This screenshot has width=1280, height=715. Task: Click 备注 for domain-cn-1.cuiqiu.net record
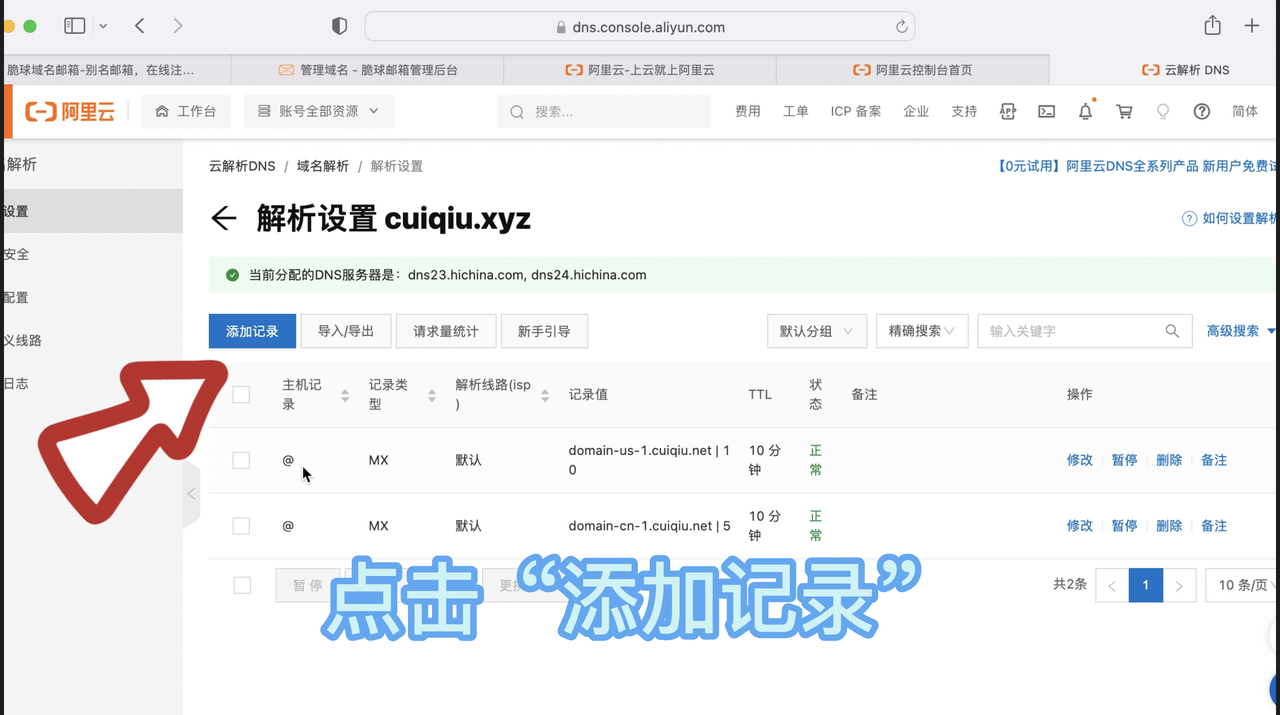click(1214, 526)
